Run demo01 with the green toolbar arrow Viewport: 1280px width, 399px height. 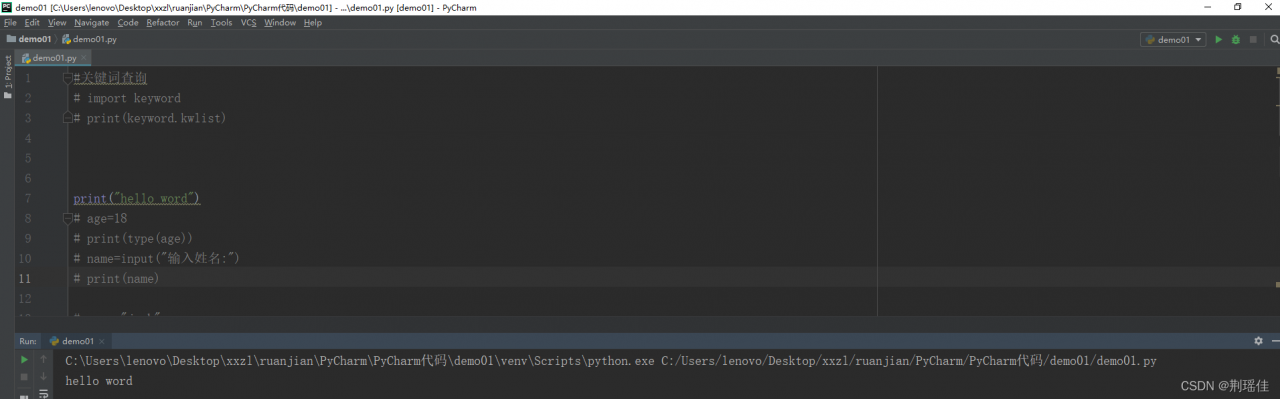tap(1218, 39)
